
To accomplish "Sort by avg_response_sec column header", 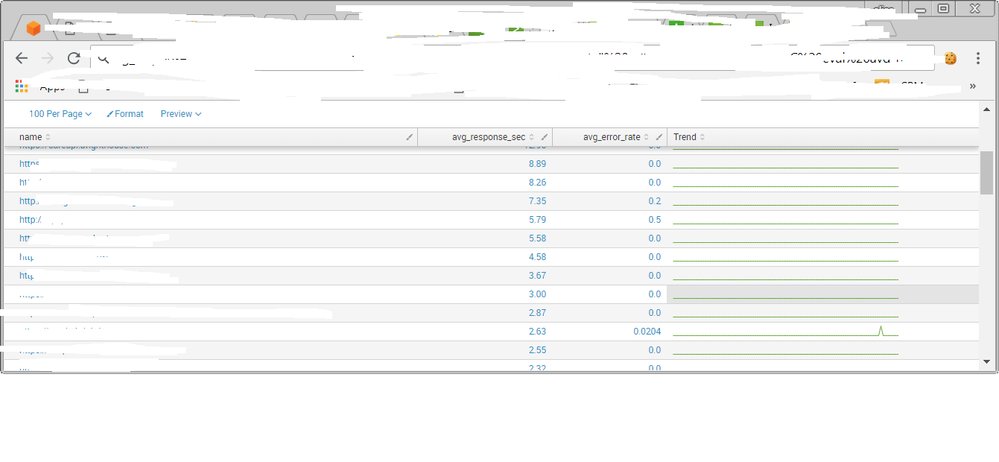I will 483,137.
